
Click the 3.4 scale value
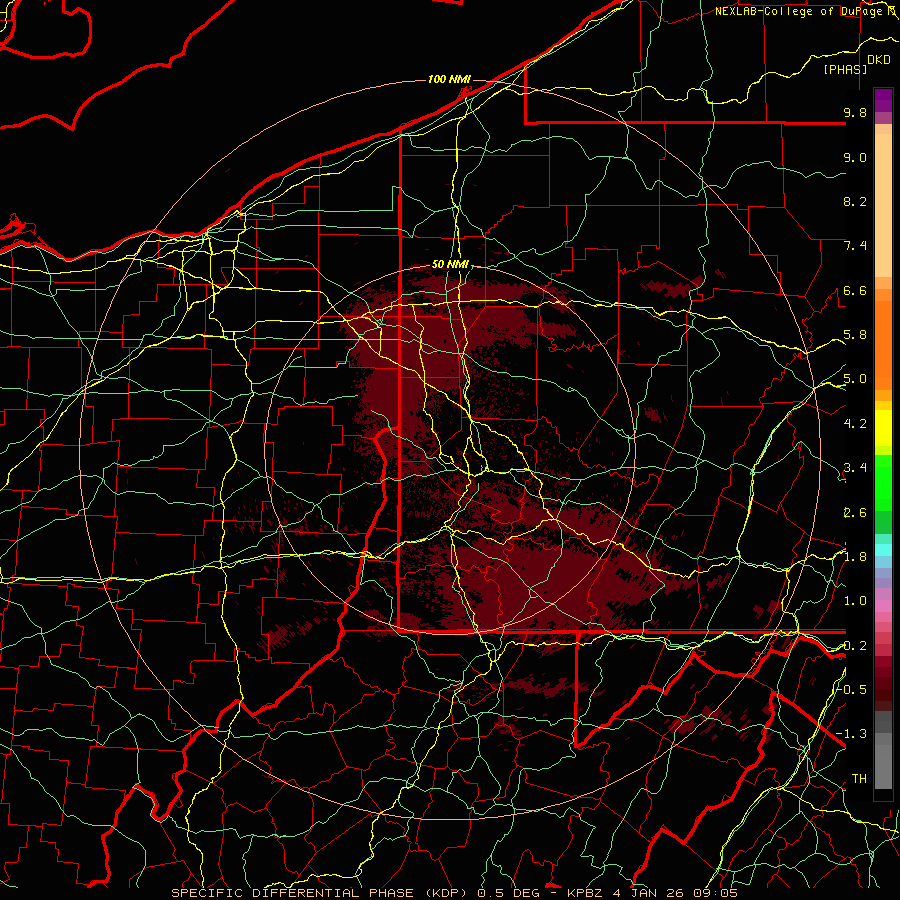pyautogui.click(x=855, y=468)
